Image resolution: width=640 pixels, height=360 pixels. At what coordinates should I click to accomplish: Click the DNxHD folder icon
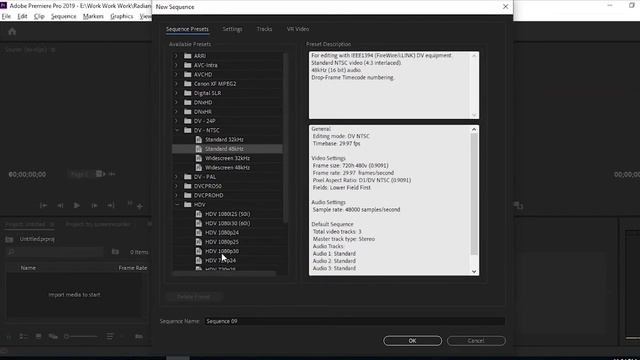(x=188, y=102)
